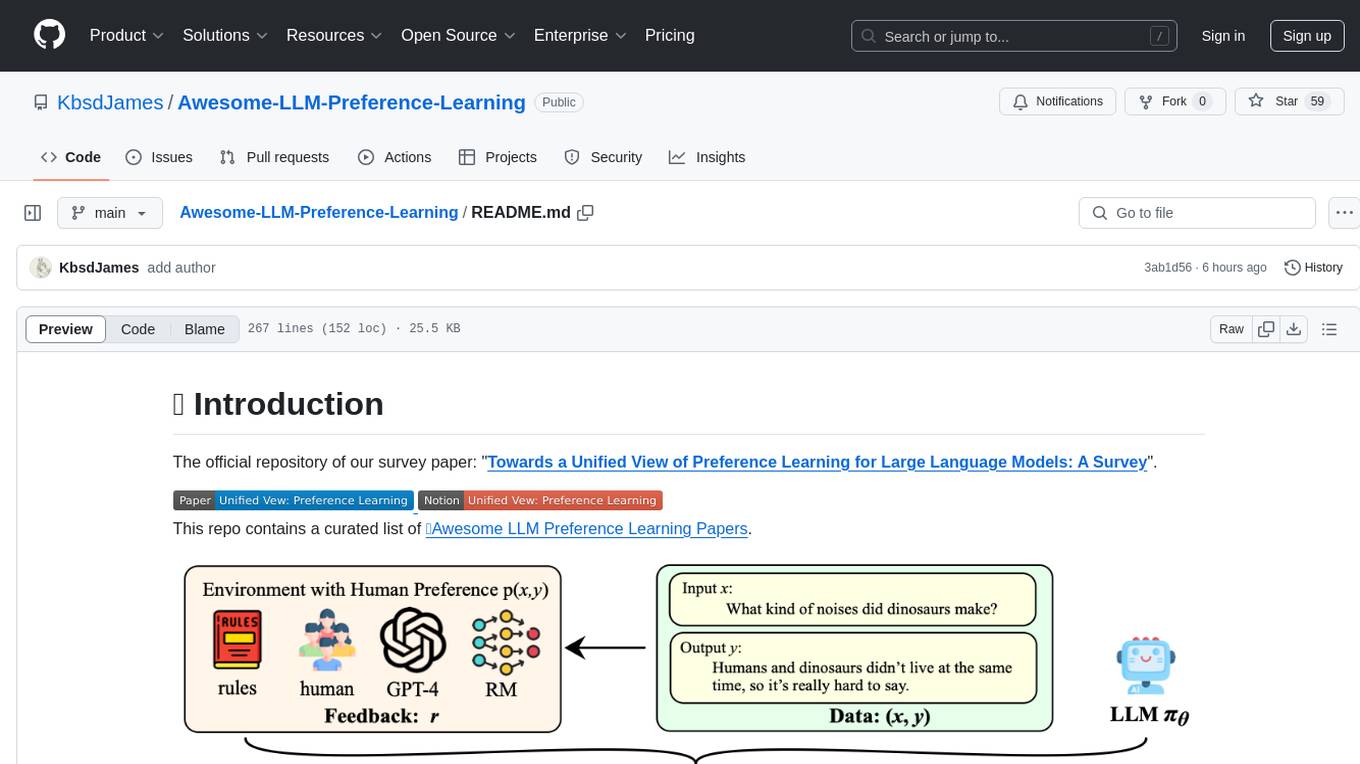Click the 267 lines file info text
Screen dimensions: 1360x764
(354, 329)
